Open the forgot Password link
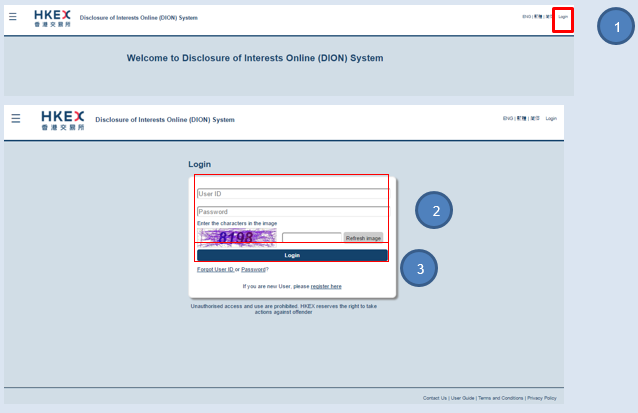638x413 pixels. [252, 269]
